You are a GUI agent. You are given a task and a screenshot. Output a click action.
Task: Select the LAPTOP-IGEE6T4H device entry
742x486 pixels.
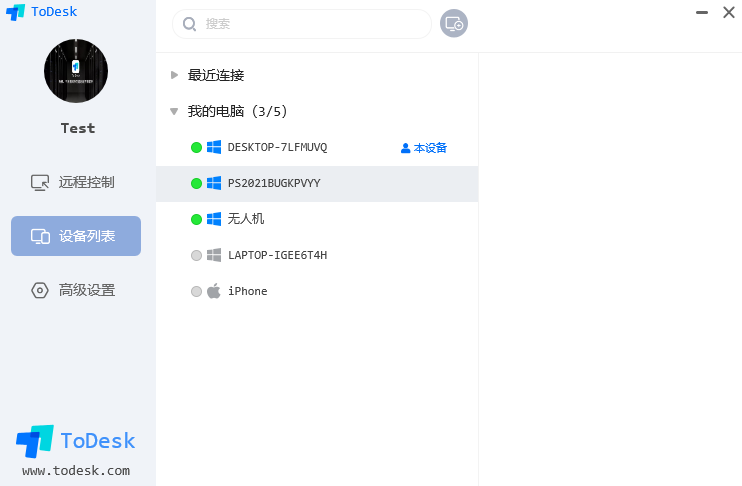click(x=317, y=256)
